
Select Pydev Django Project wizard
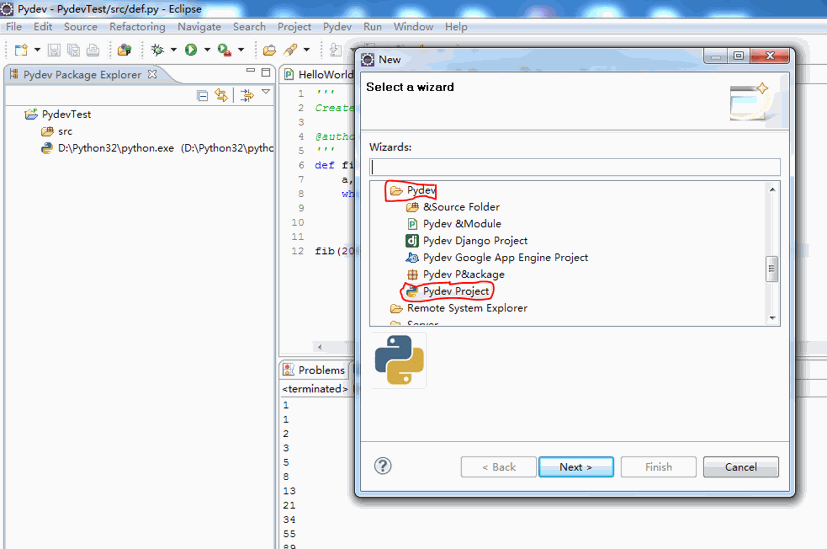click(467, 241)
